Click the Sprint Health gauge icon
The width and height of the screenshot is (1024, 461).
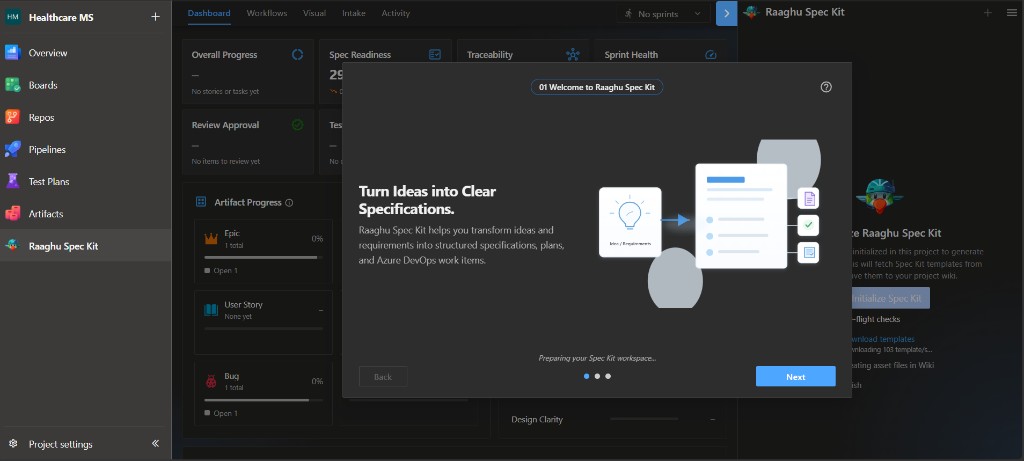[x=711, y=55]
